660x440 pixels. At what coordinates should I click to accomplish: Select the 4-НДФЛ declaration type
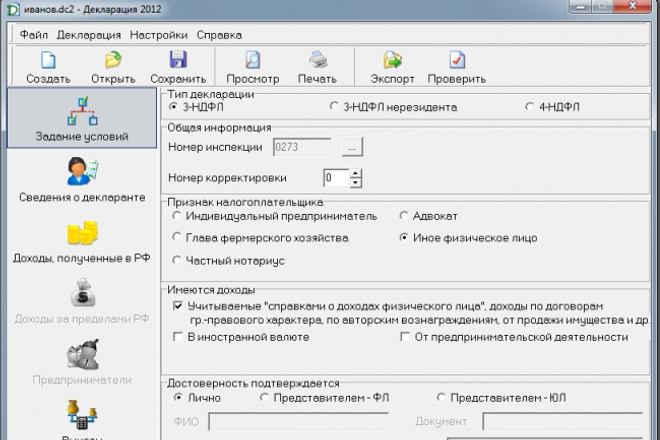529,105
